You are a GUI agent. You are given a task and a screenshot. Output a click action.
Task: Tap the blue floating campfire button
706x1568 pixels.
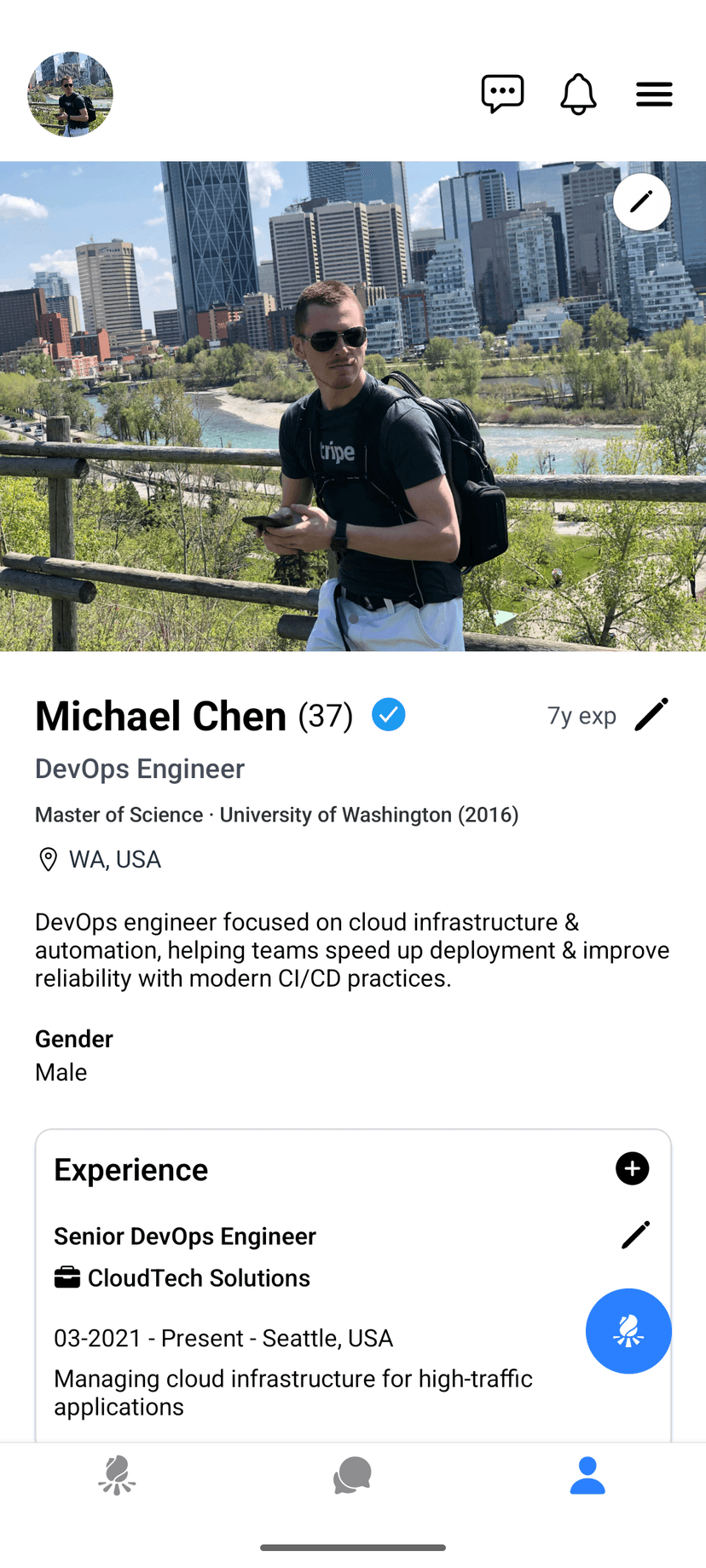tap(628, 1330)
